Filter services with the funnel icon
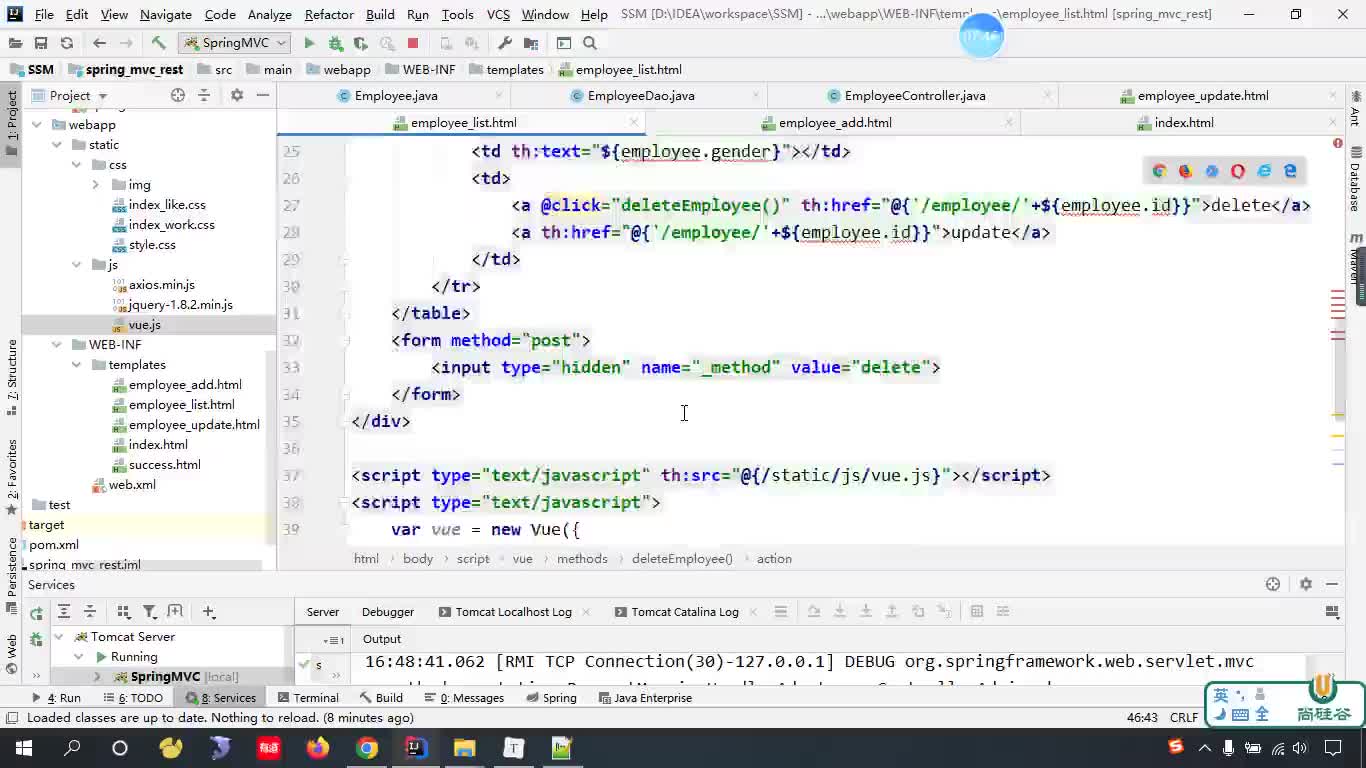 click(x=149, y=611)
